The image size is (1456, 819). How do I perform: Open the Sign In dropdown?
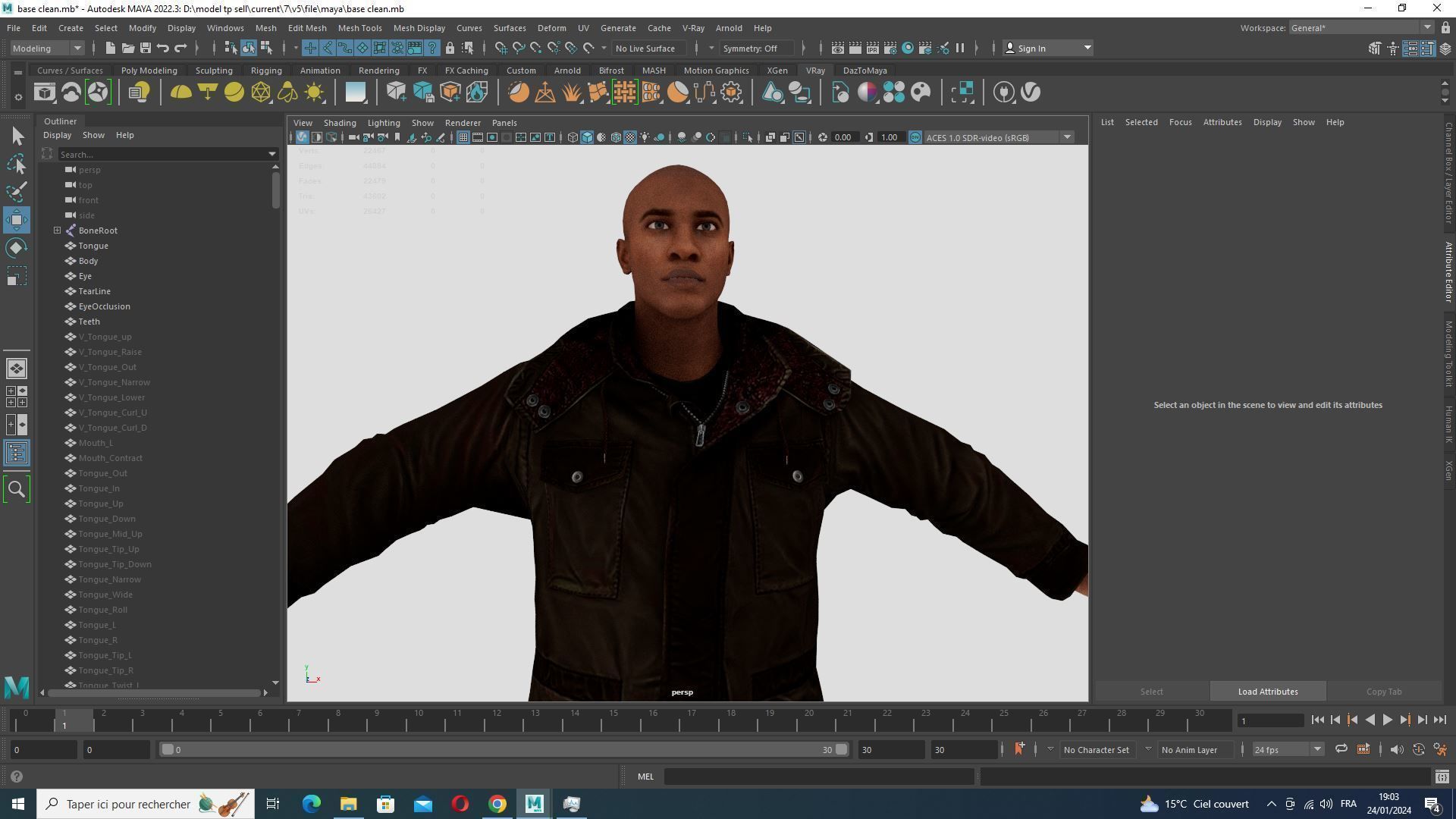(1048, 49)
